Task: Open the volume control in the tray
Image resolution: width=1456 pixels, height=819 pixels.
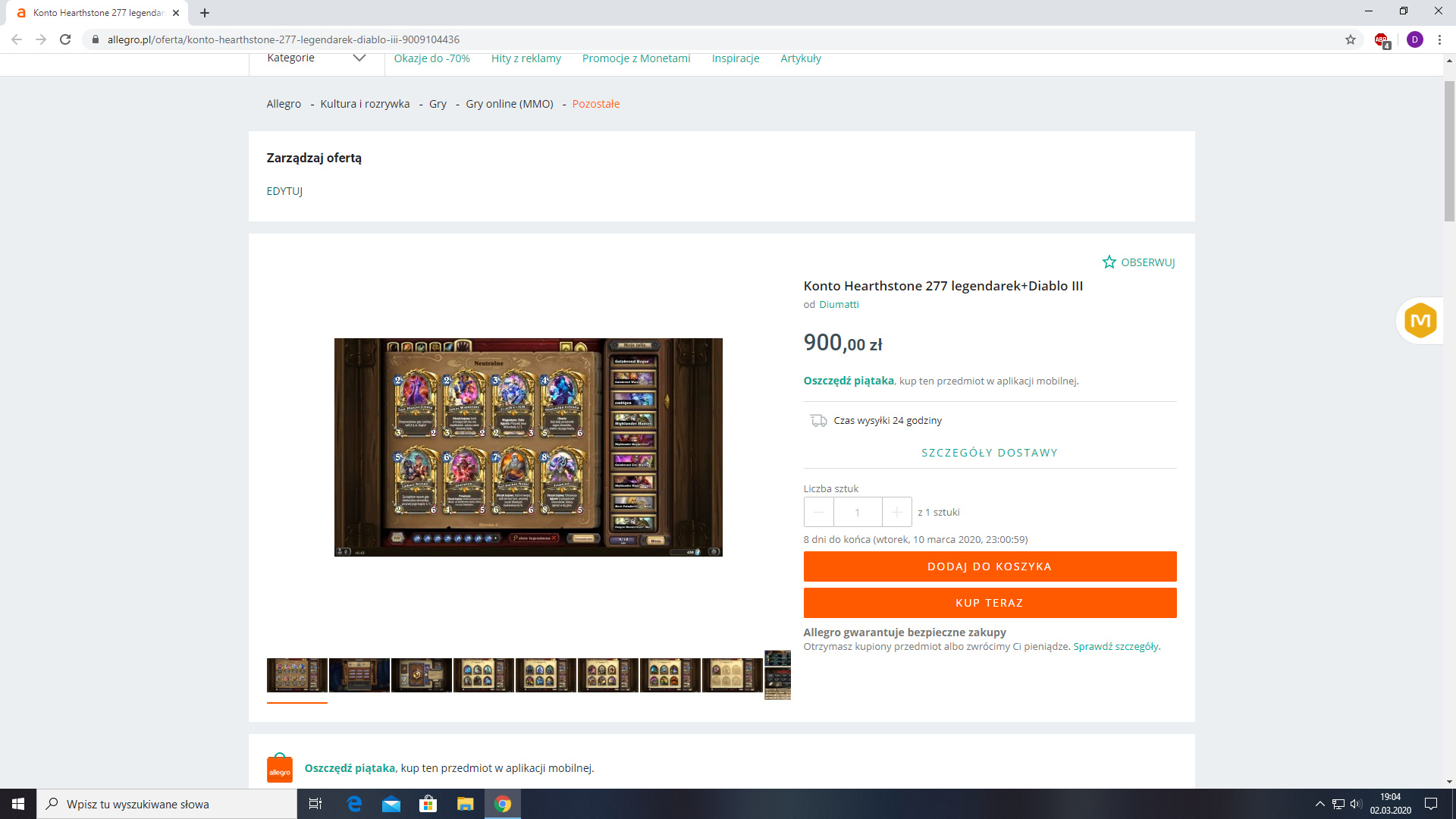Action: point(1356,804)
